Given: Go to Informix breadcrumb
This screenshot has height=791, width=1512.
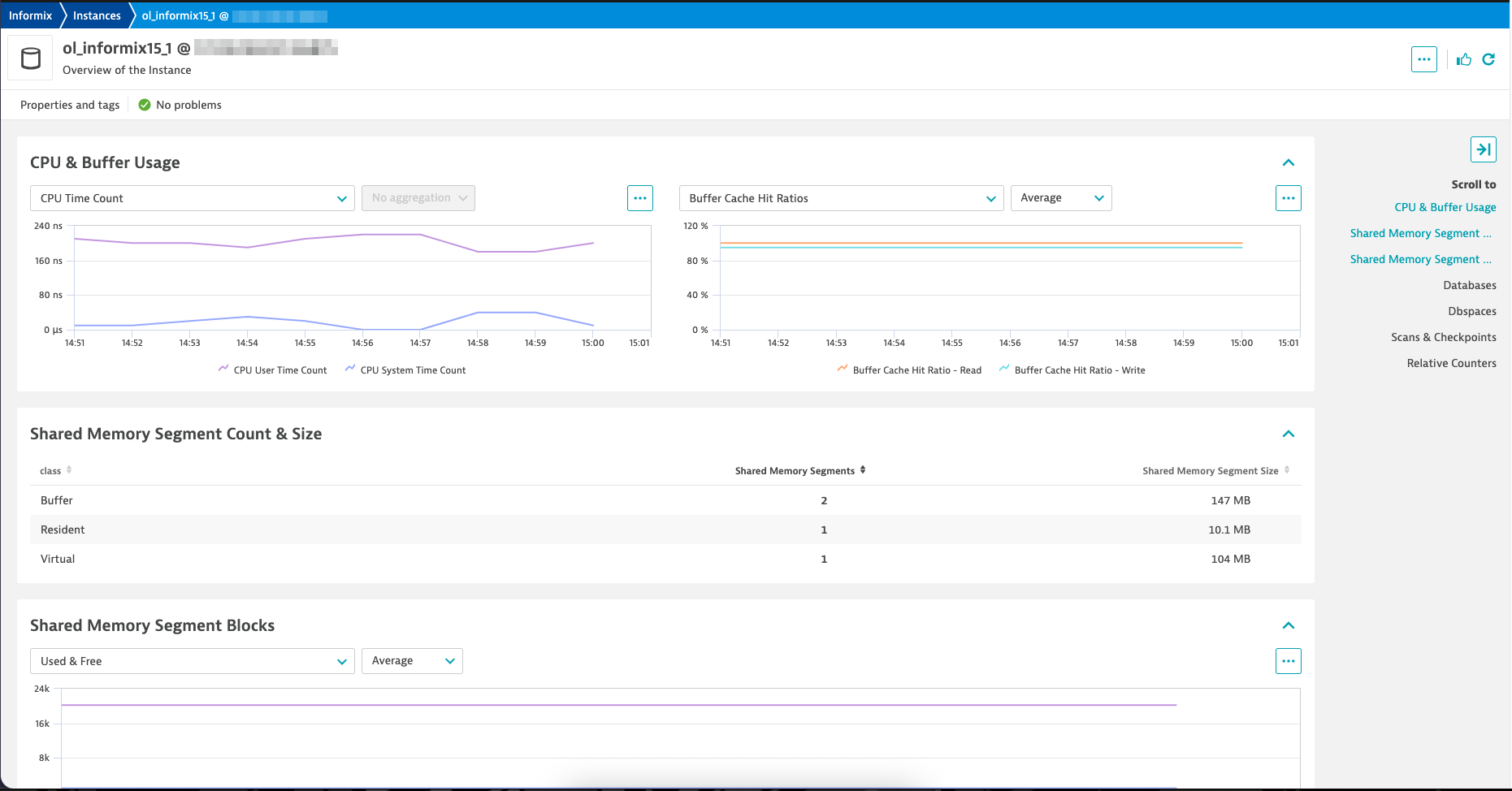Looking at the screenshot, I should point(30,15).
